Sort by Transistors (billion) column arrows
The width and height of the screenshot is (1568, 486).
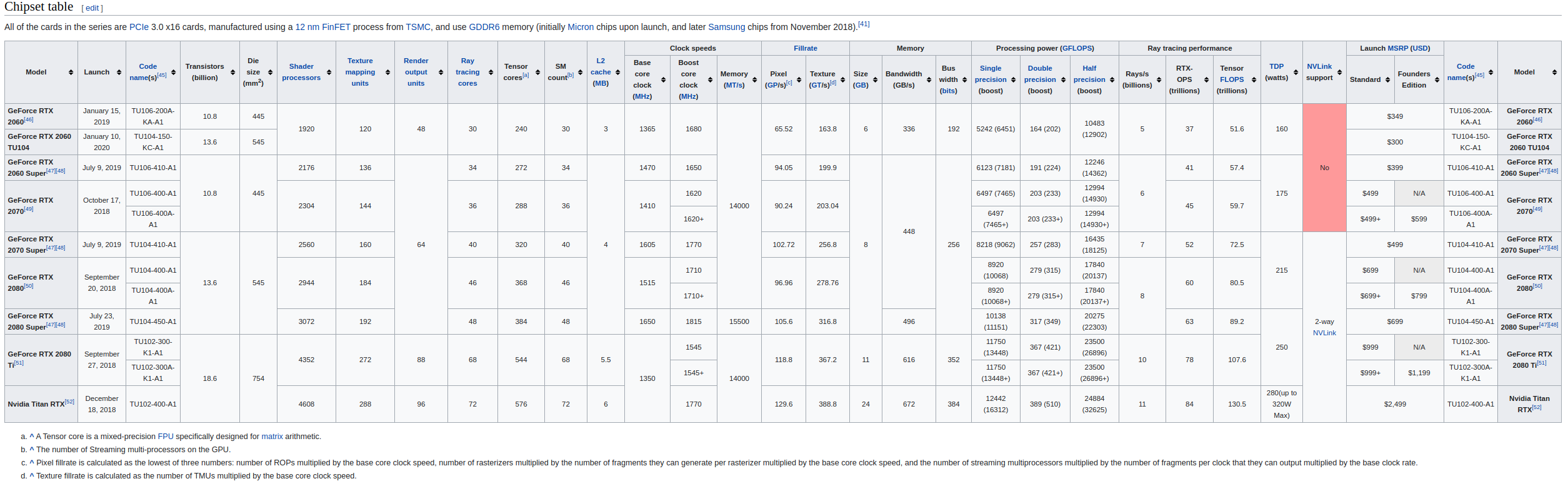pos(232,73)
